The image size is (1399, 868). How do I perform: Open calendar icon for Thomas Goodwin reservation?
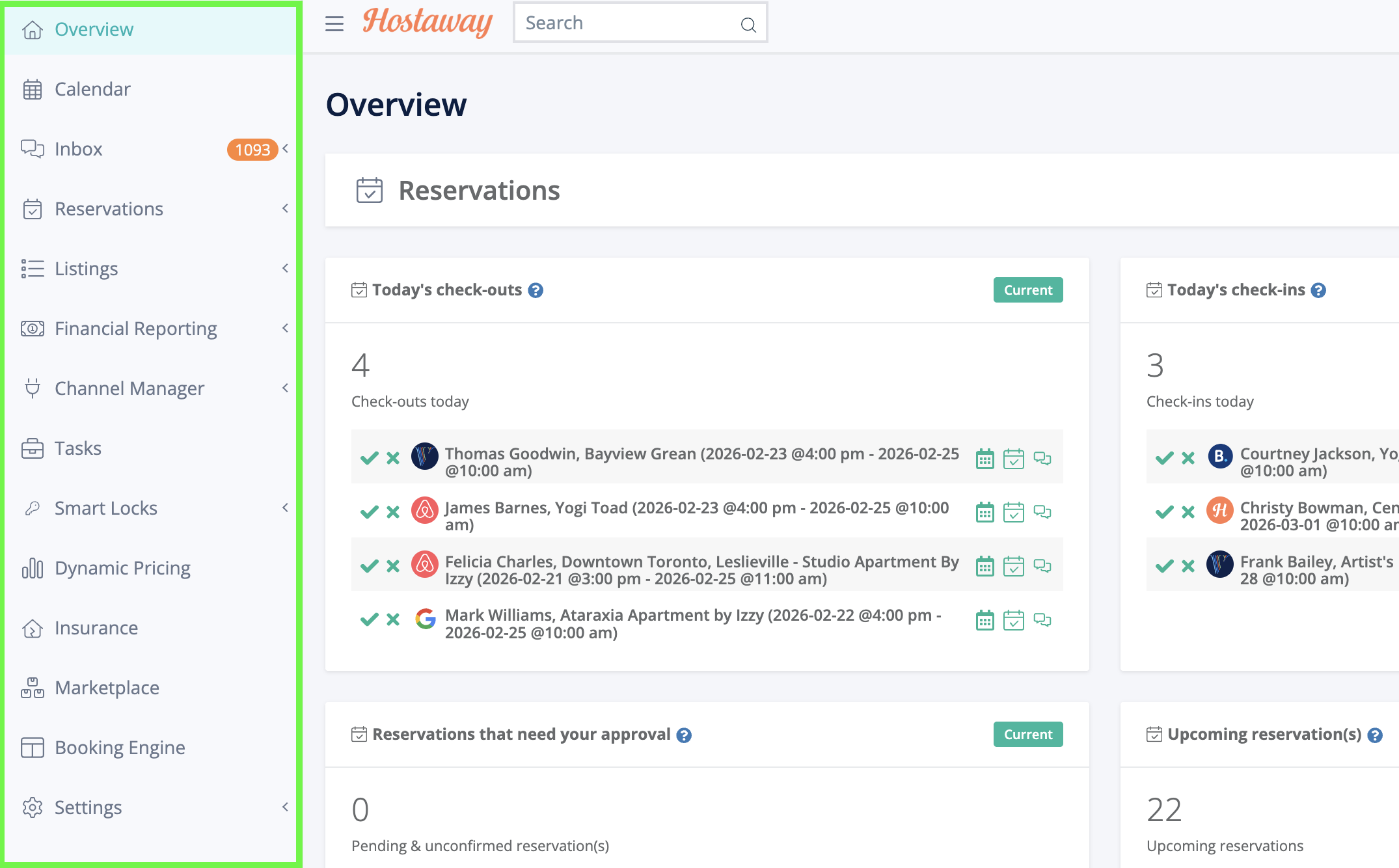pos(985,459)
